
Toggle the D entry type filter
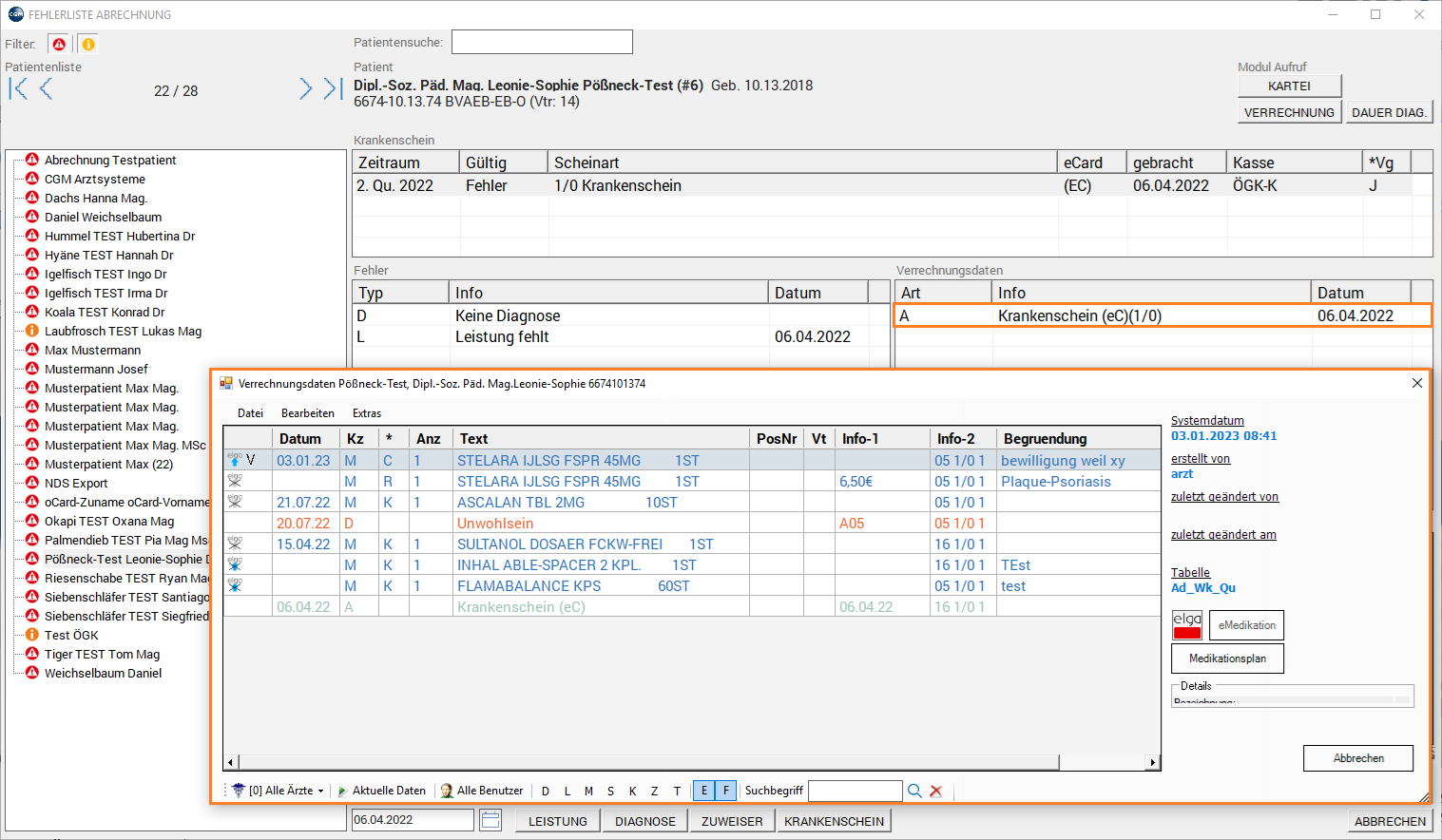tap(546, 791)
